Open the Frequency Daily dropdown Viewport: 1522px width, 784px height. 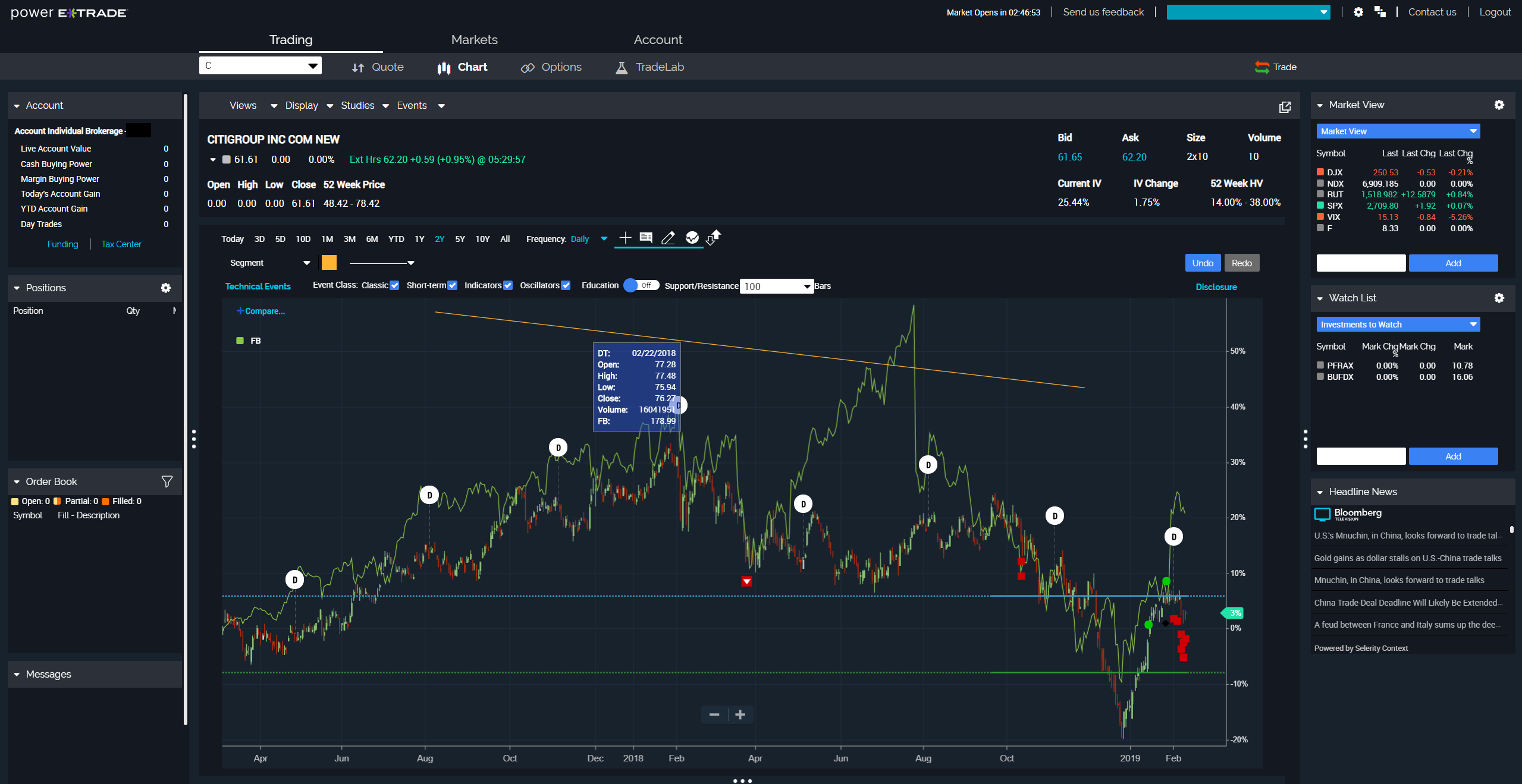pyautogui.click(x=604, y=239)
